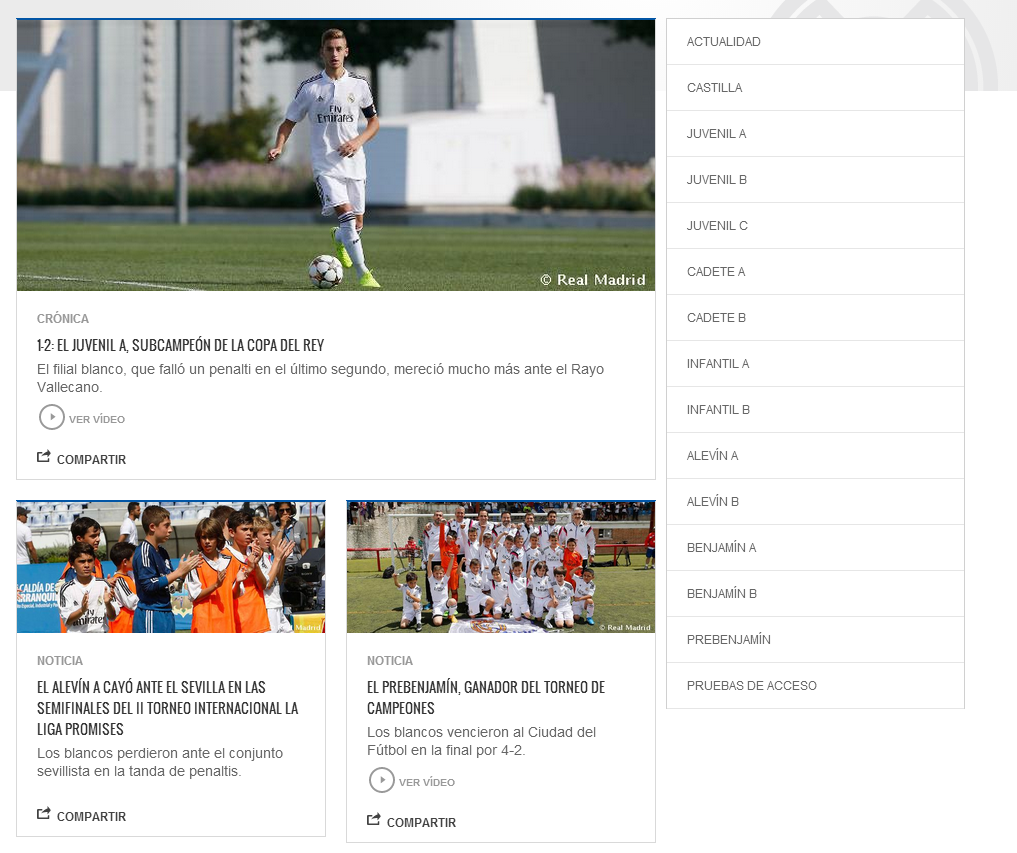Image resolution: width=1017 pixels, height=853 pixels.
Task: Choose Infantil B from sidebar
Action: click(x=815, y=410)
